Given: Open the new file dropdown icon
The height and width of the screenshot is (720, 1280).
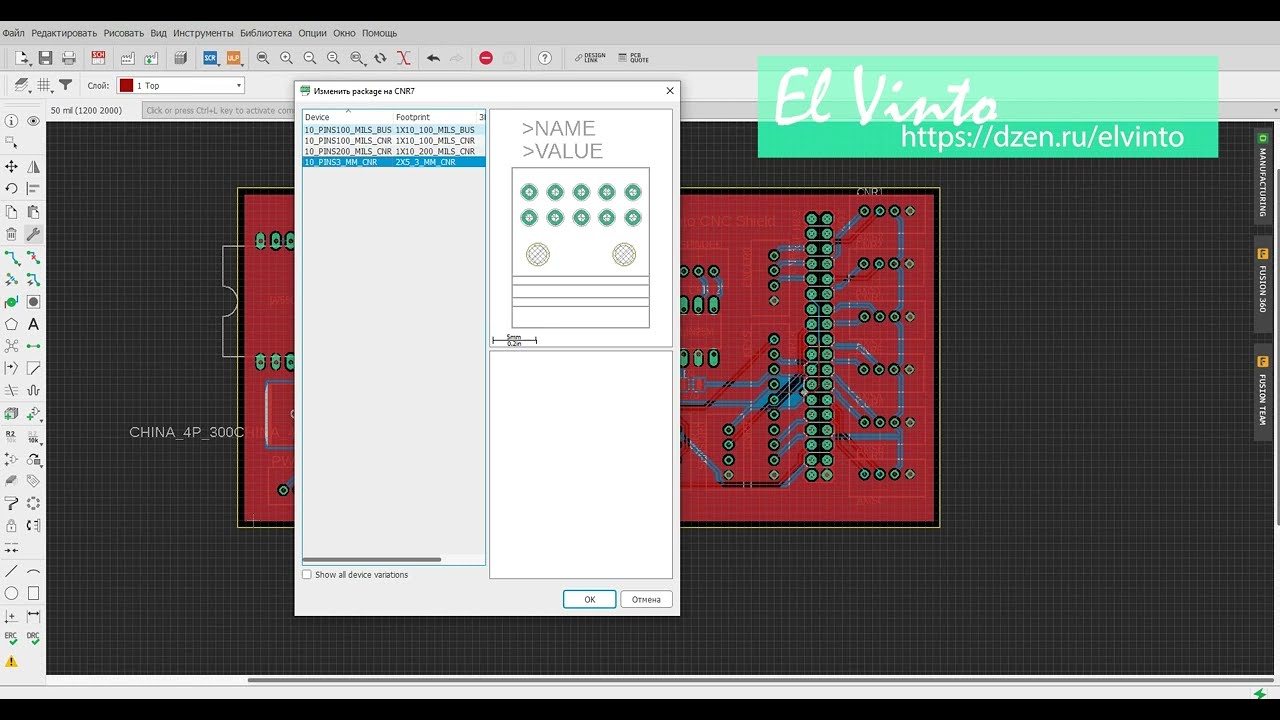Looking at the screenshot, I should coord(22,58).
